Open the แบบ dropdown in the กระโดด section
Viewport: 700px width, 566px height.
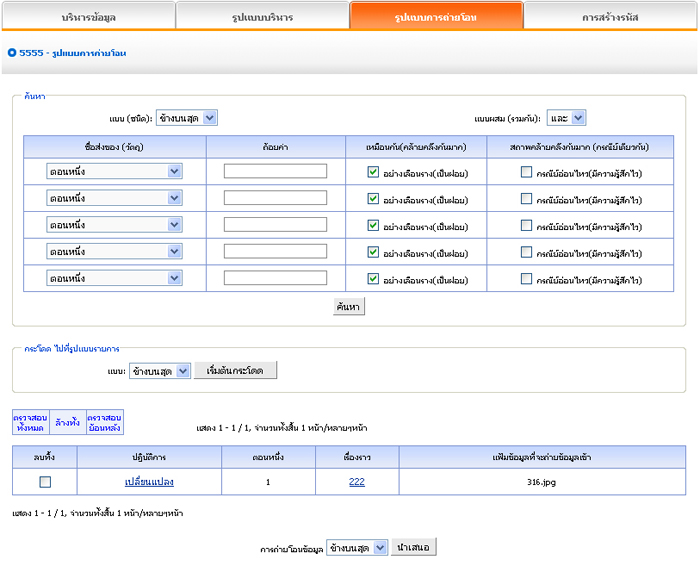coord(160,371)
